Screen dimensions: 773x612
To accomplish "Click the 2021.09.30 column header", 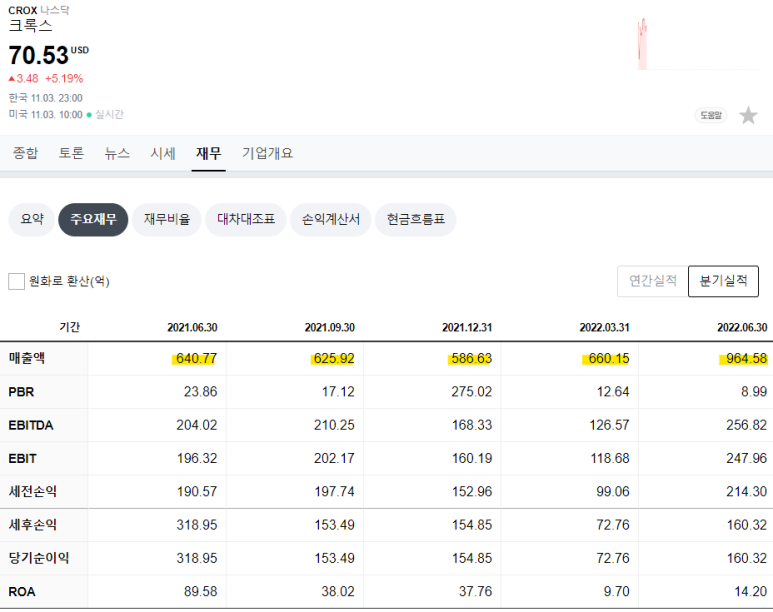I will pyautogui.click(x=329, y=327).
